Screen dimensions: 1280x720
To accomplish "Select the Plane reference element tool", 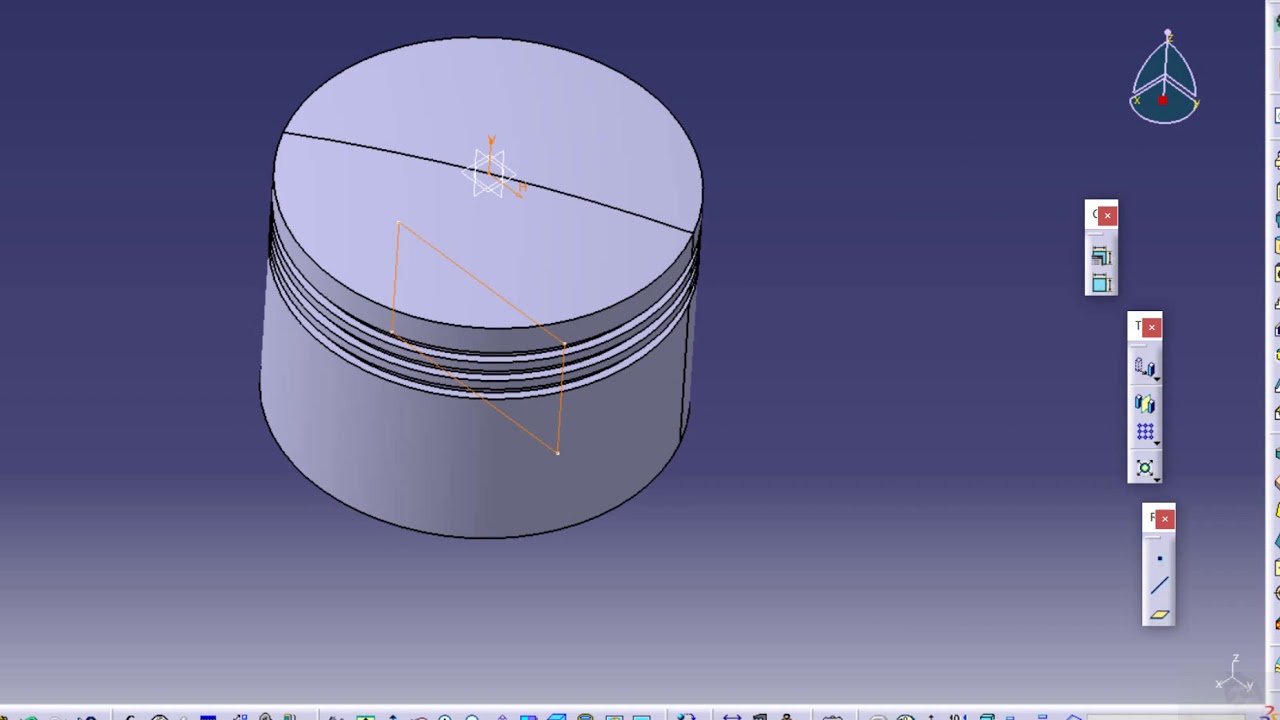I will 1159,615.
